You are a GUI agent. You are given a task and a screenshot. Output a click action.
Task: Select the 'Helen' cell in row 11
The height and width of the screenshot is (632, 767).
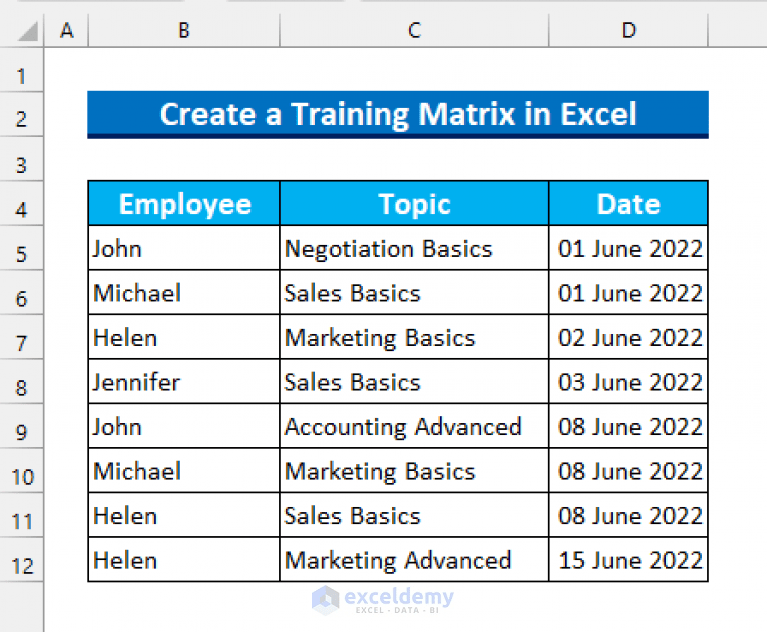click(184, 515)
